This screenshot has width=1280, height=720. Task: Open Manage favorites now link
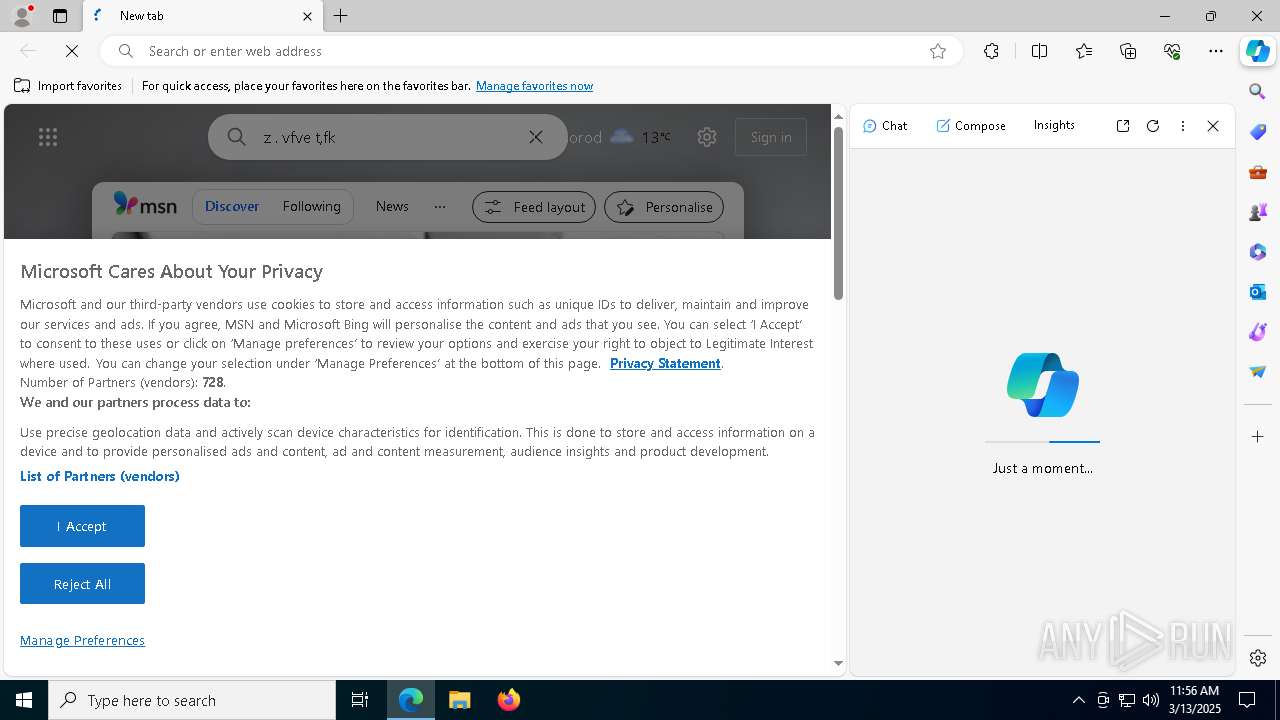534,86
